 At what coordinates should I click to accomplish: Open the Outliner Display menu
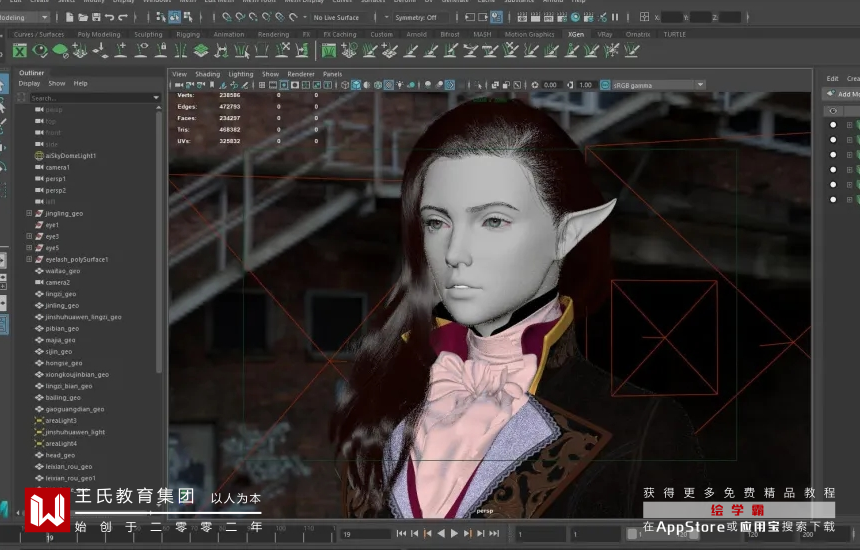tap(29, 83)
